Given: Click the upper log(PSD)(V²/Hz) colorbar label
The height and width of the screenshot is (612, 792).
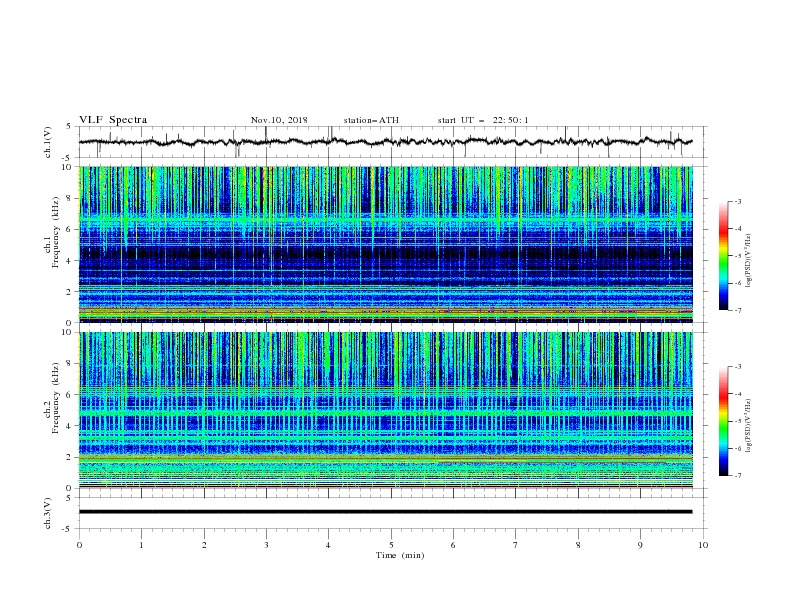Looking at the screenshot, I should (748, 261).
